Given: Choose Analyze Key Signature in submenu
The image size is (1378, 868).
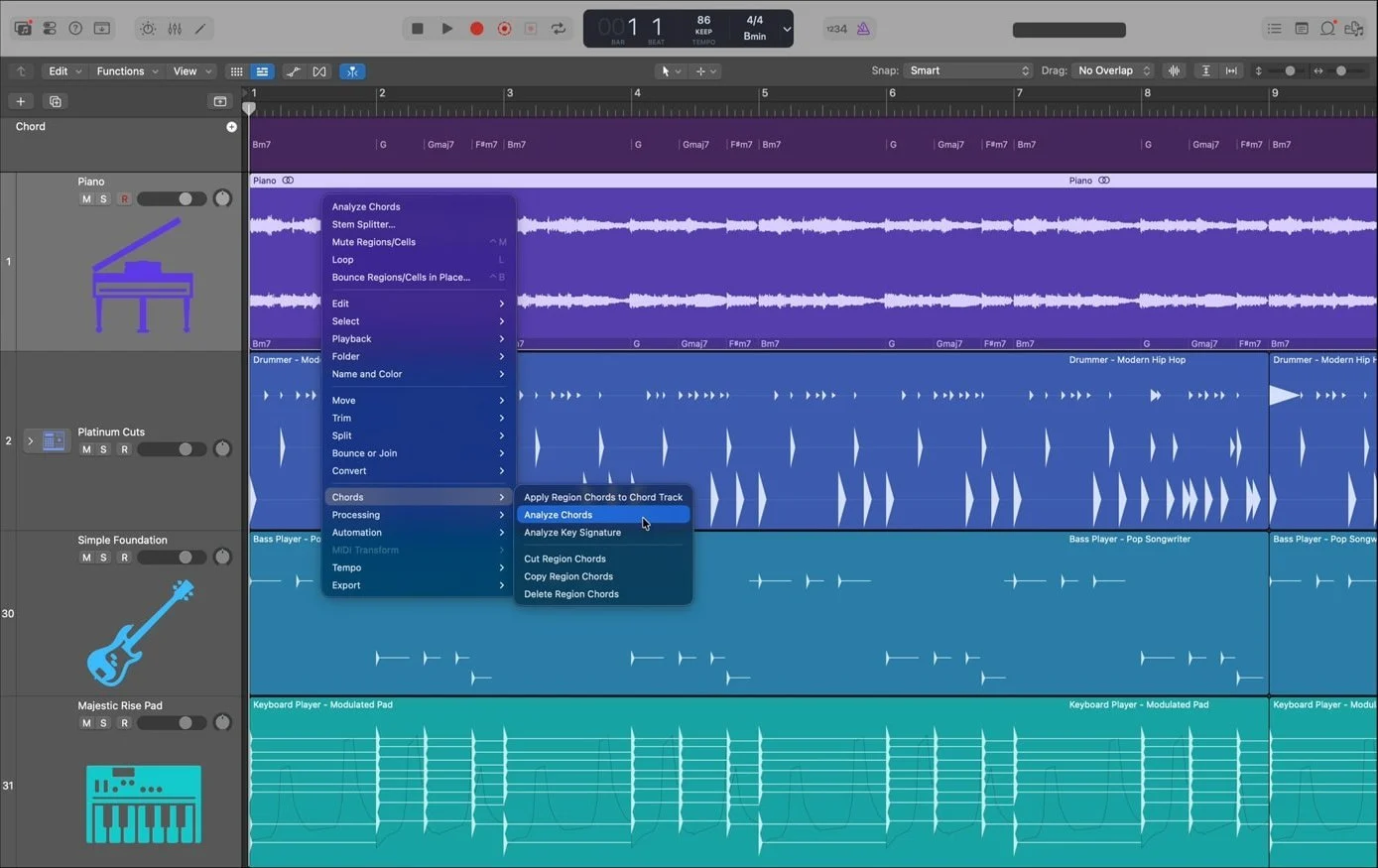Looking at the screenshot, I should [572, 533].
